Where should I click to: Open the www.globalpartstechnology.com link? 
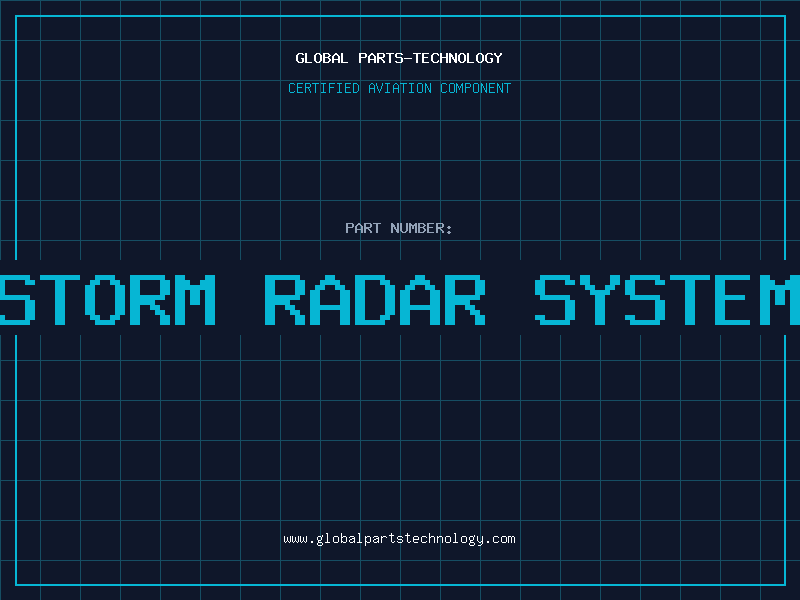tap(399, 539)
